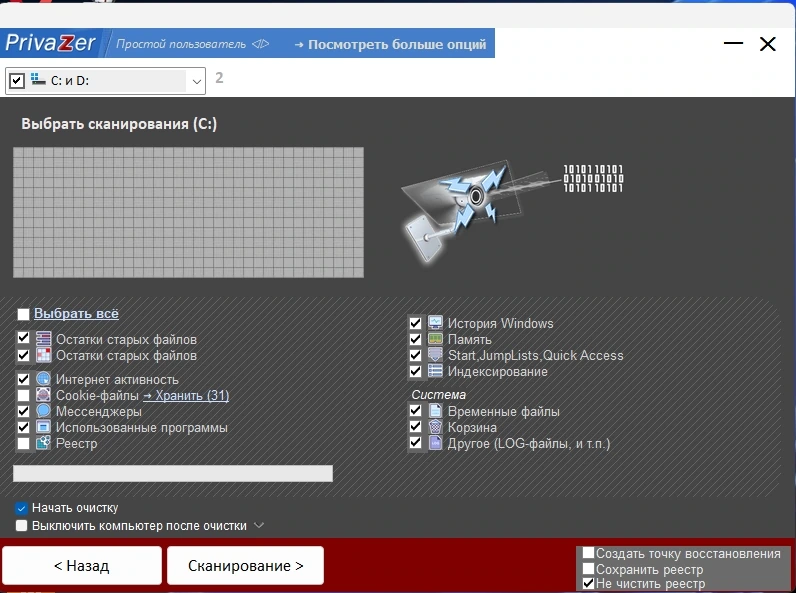Click the disk sector map grid

point(188,212)
